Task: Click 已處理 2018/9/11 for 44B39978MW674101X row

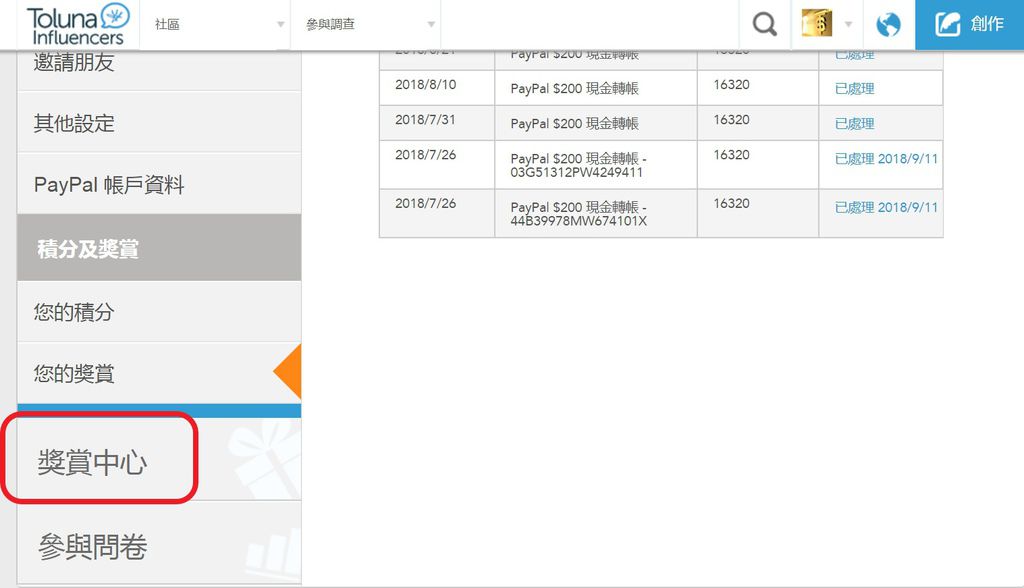Action: click(x=886, y=207)
